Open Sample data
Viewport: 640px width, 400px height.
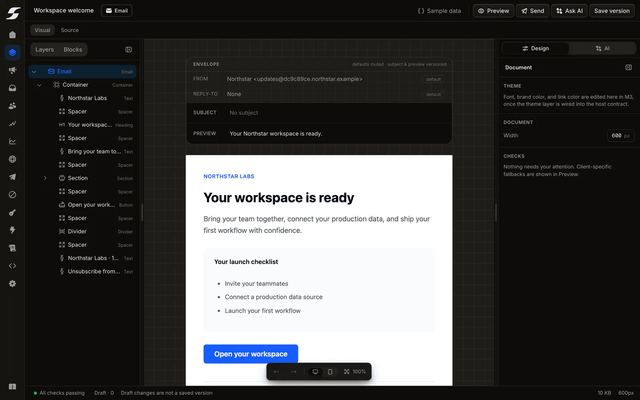point(439,11)
